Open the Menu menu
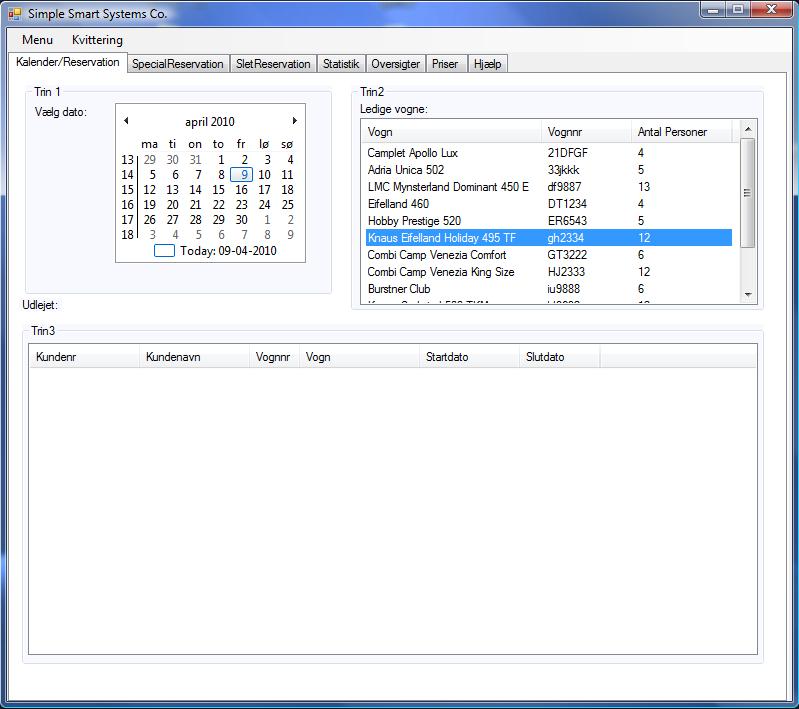This screenshot has height=709, width=799. [37, 40]
